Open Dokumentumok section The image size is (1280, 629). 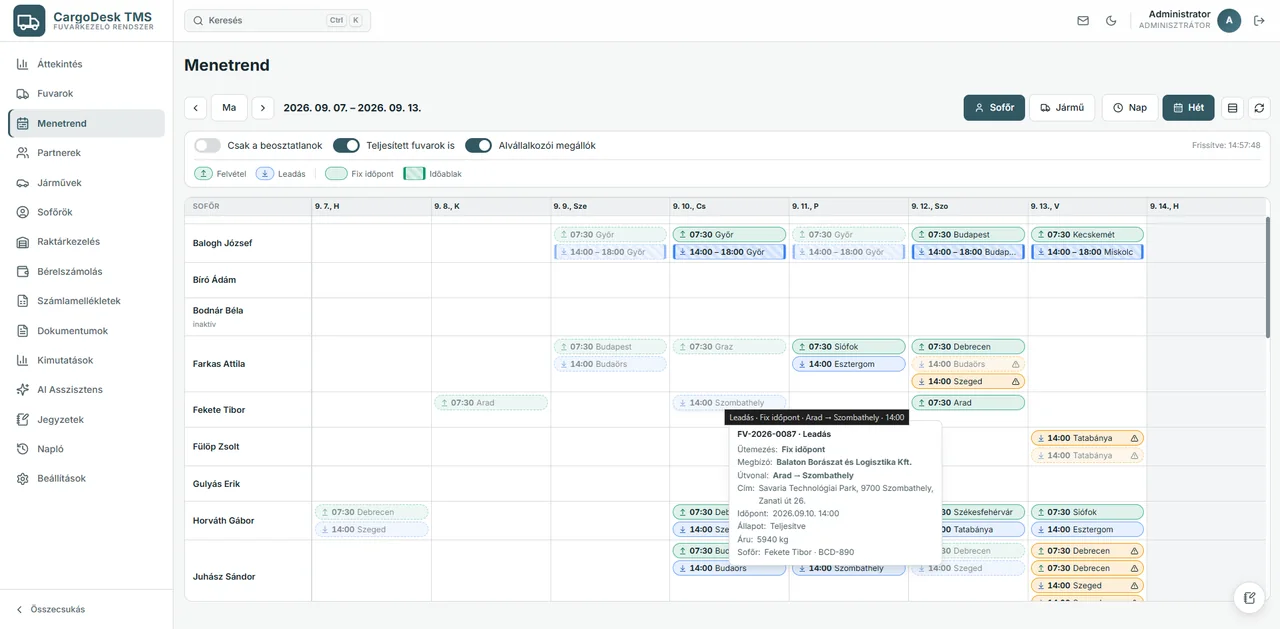coord(86,331)
